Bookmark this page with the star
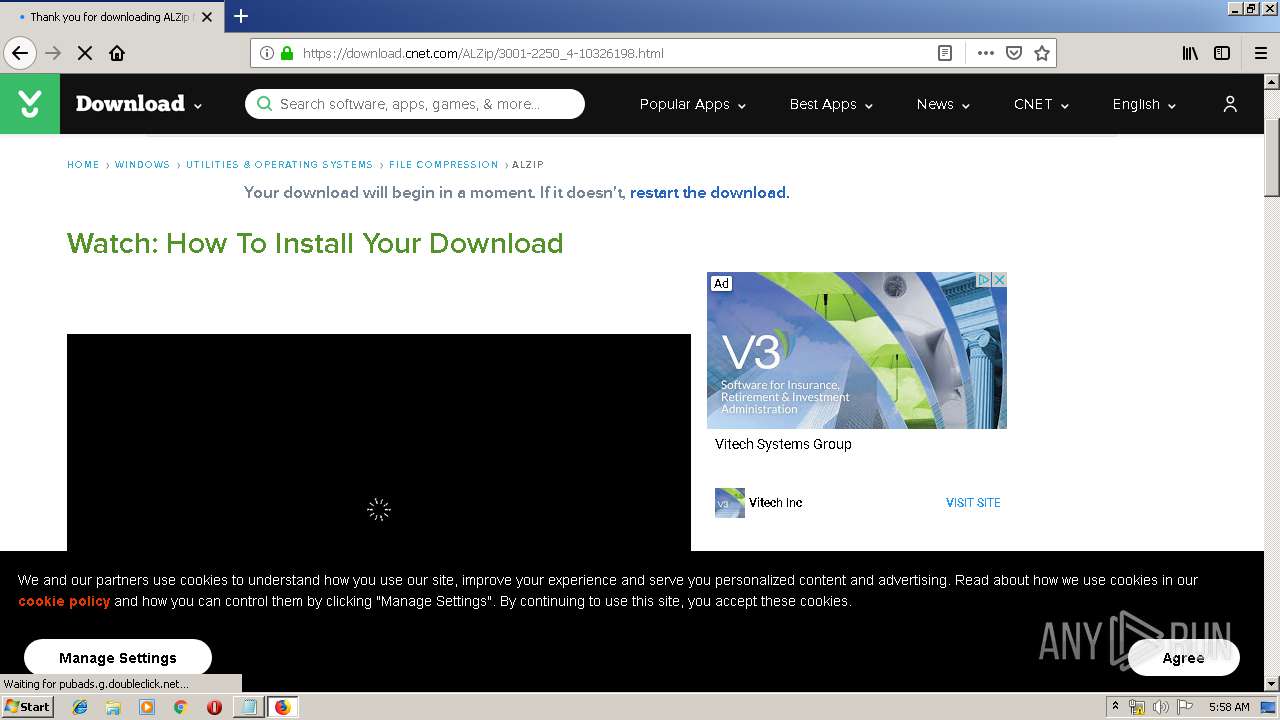Screen dimensions: 1280x720 pyautogui.click(x=1042, y=53)
